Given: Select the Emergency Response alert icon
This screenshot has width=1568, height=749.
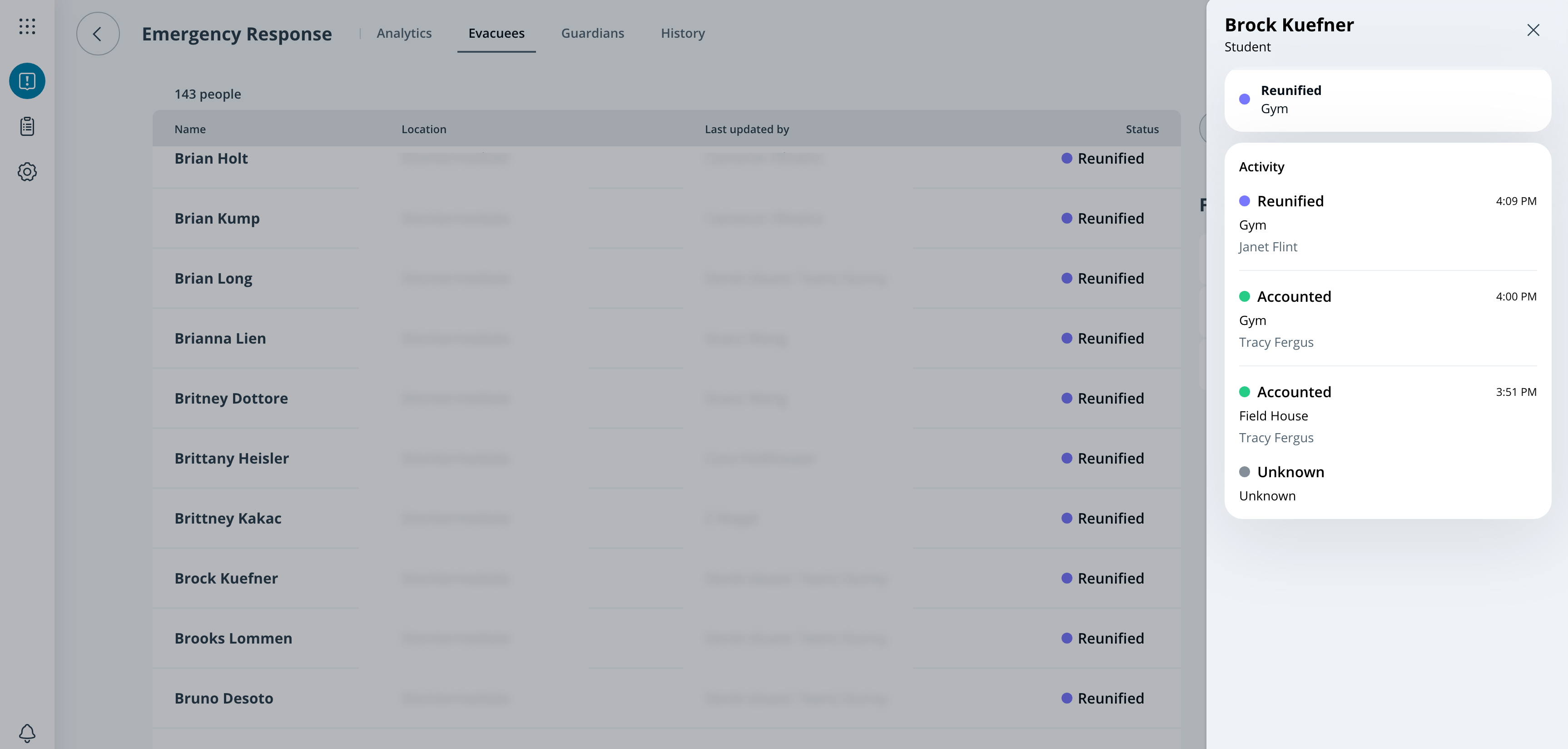Looking at the screenshot, I should click(27, 81).
